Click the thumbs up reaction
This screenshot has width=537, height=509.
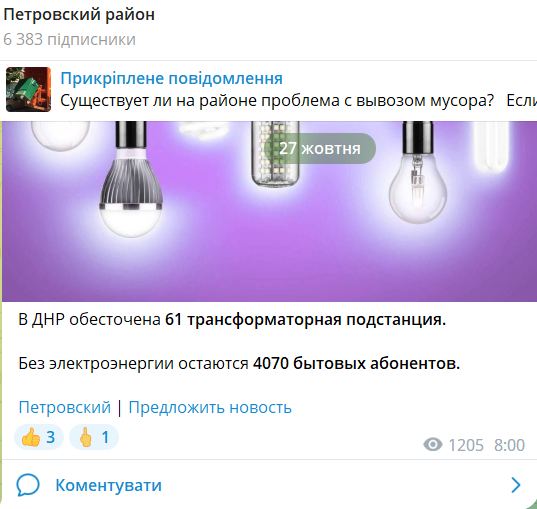[x=39, y=437]
